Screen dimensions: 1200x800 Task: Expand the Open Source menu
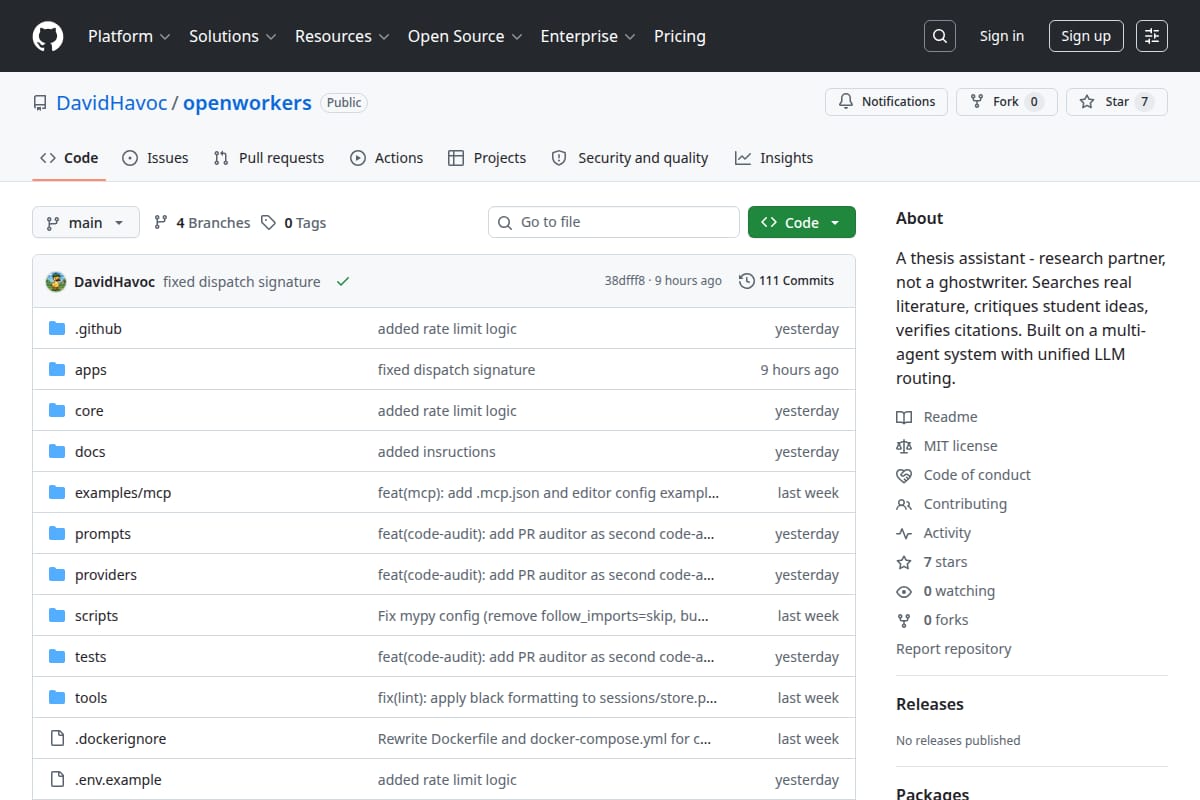click(465, 36)
